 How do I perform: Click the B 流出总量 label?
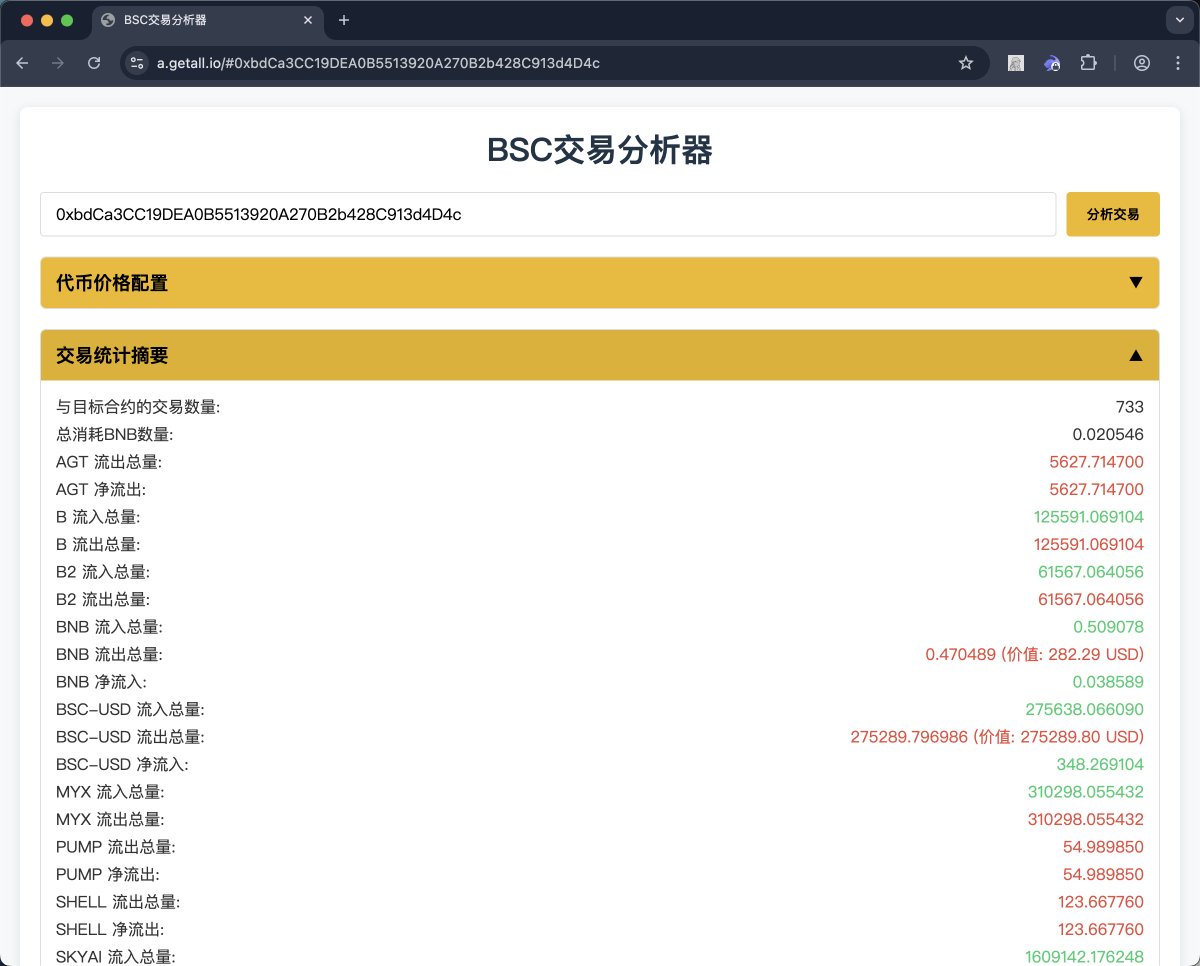(98, 545)
